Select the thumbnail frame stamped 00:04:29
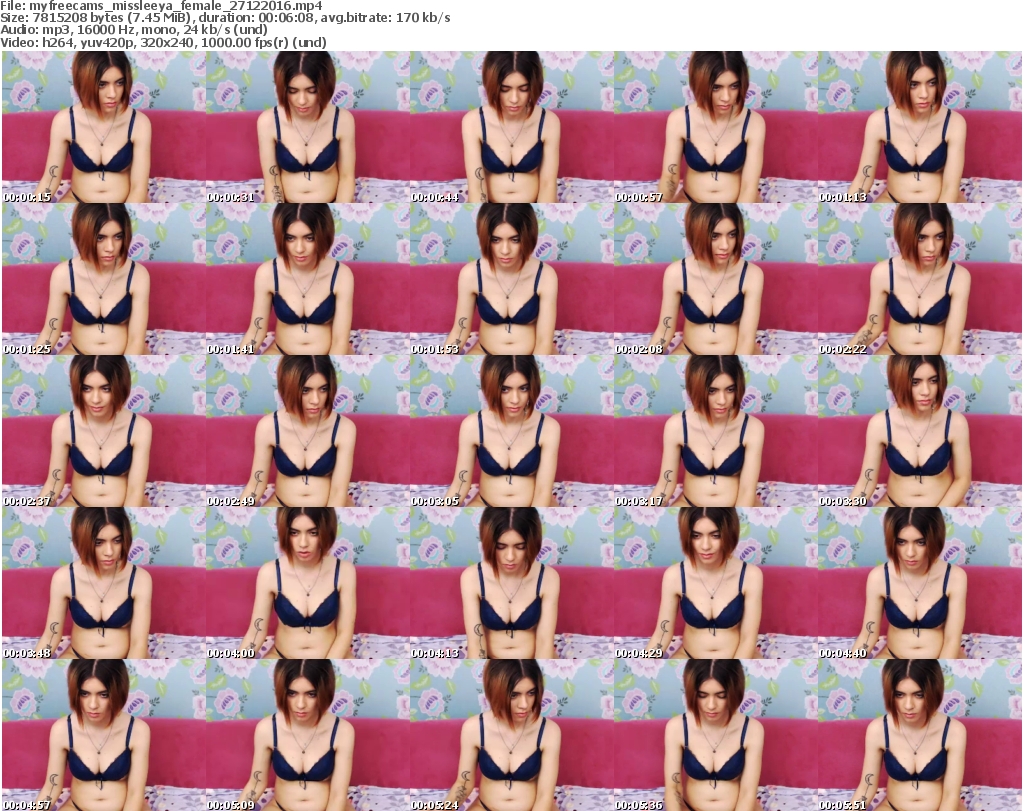 (716, 583)
